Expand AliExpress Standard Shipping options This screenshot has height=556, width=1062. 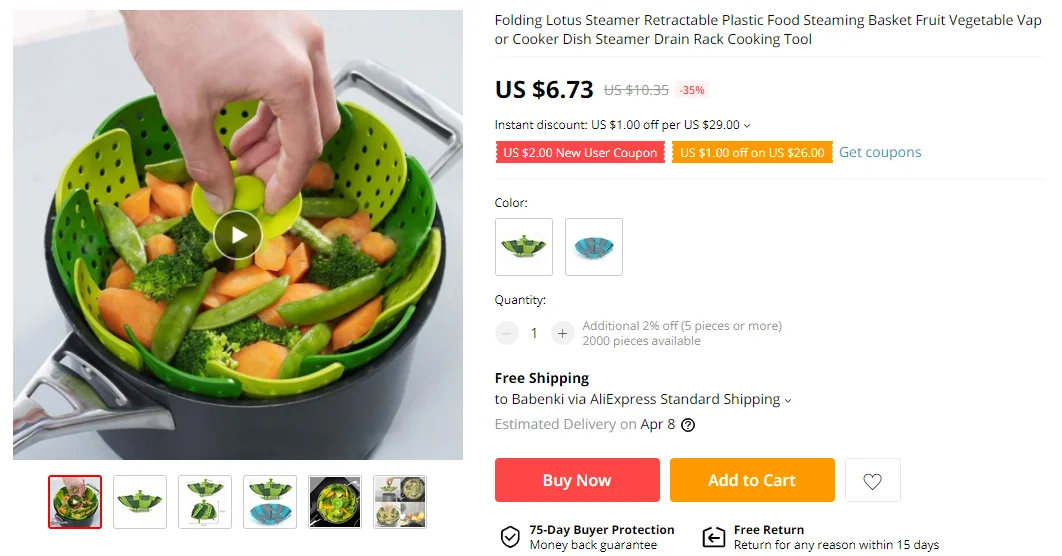788,400
